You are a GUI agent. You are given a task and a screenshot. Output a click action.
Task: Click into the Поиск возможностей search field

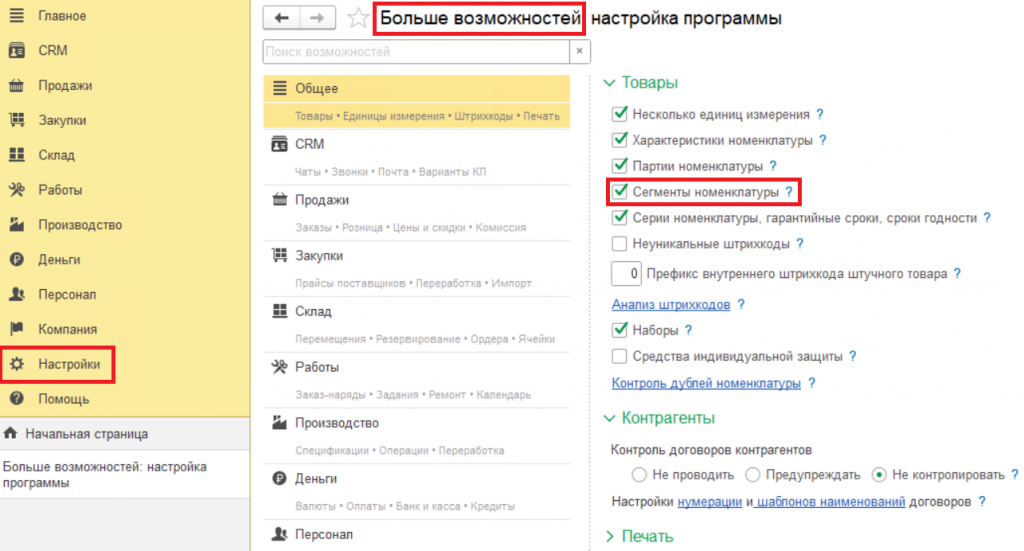click(x=416, y=52)
